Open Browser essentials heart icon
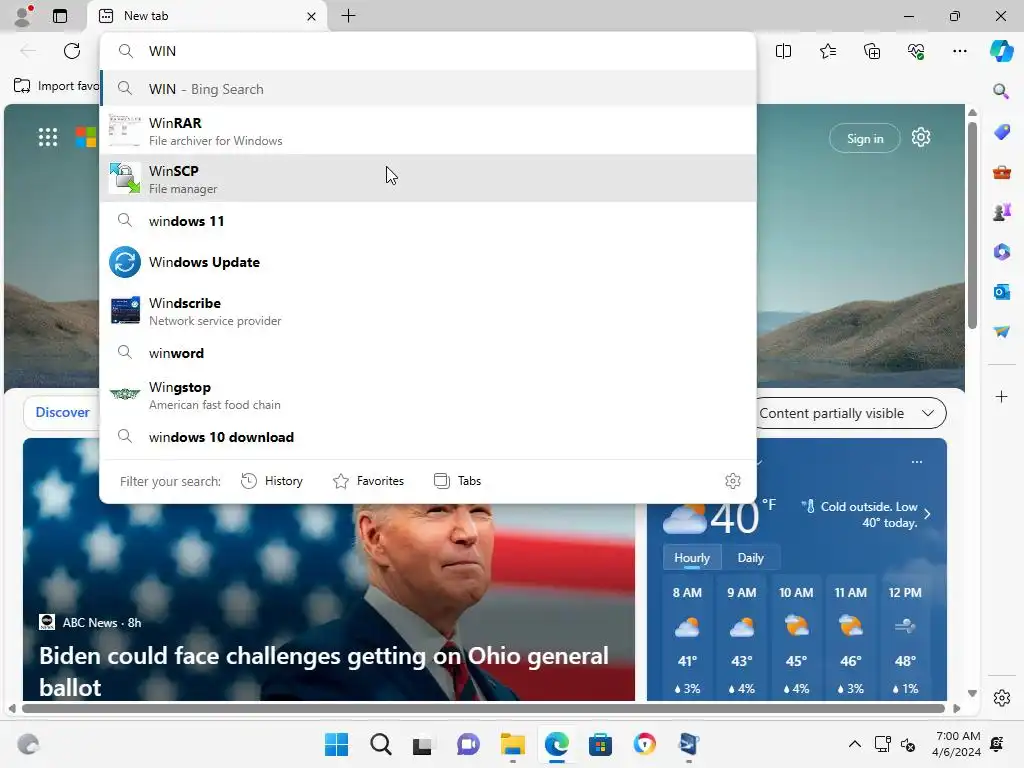This screenshot has height=768, width=1024. (x=916, y=51)
